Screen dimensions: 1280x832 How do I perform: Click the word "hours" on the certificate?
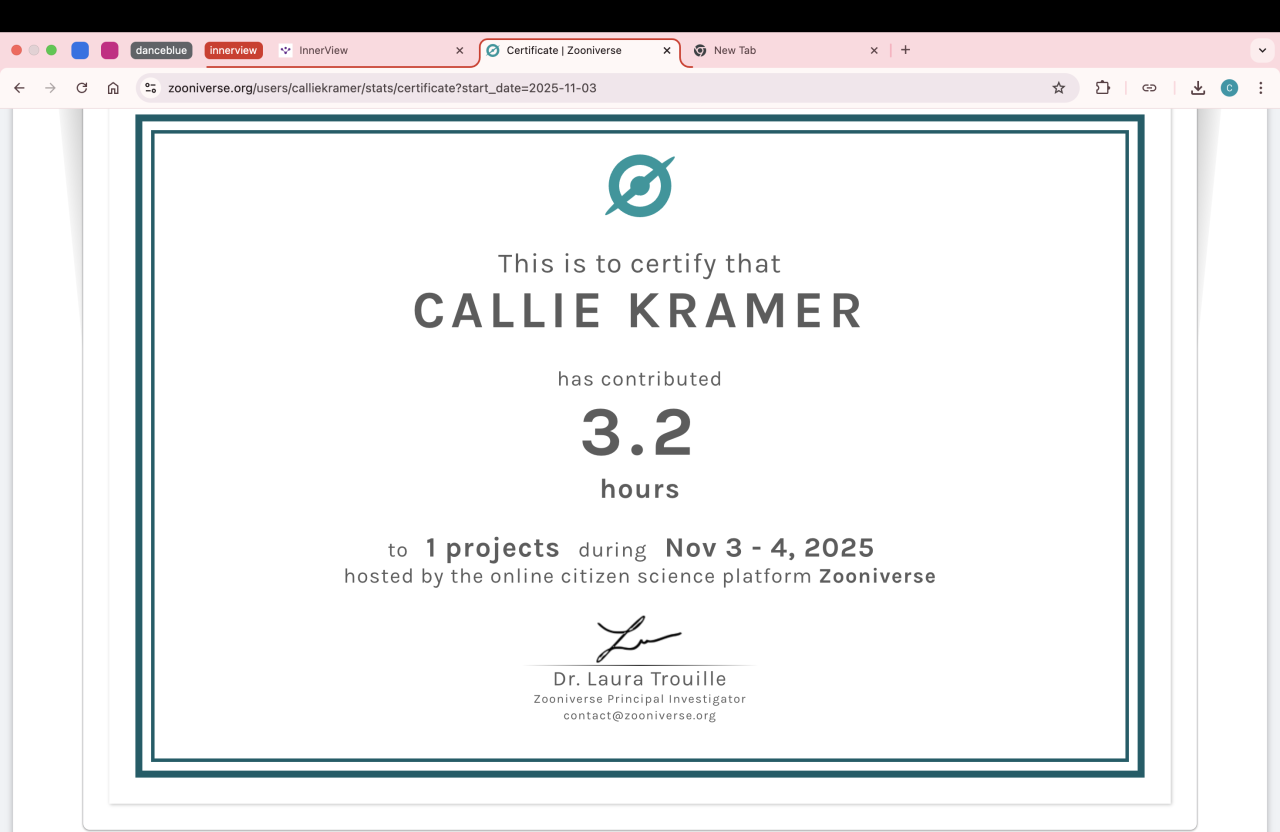pos(640,489)
